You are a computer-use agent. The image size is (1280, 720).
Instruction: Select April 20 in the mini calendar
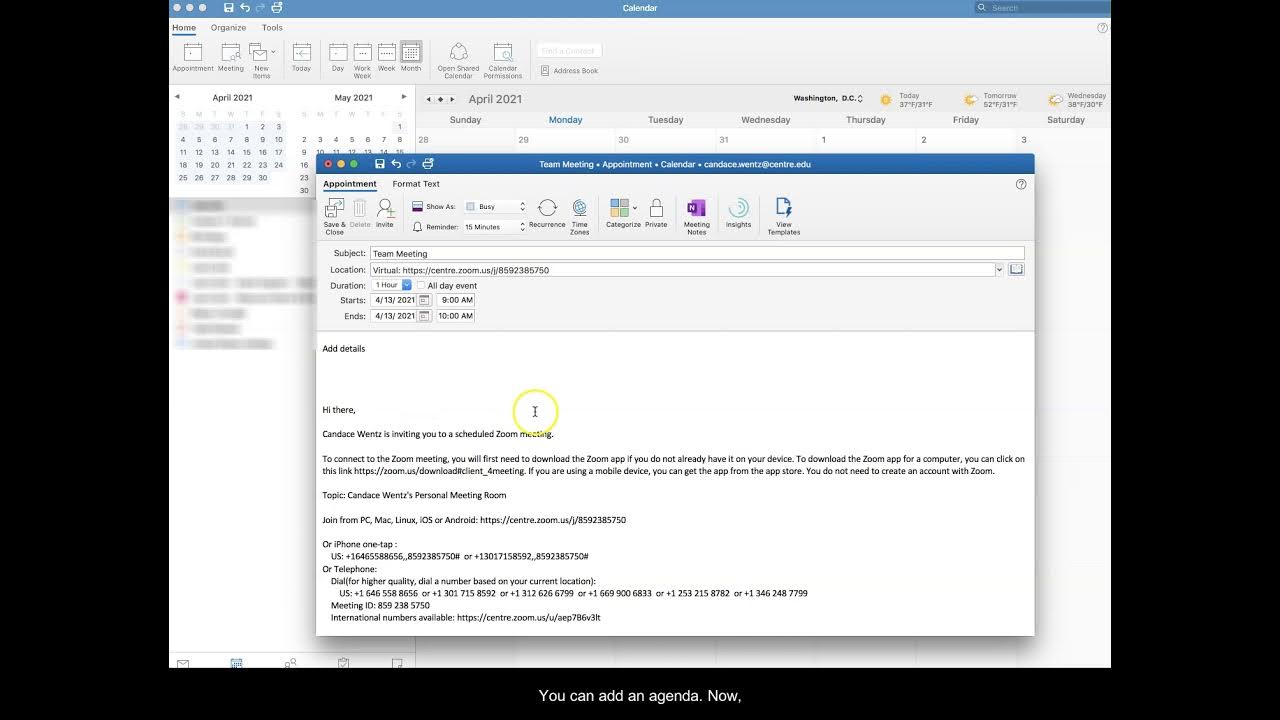tap(215, 165)
